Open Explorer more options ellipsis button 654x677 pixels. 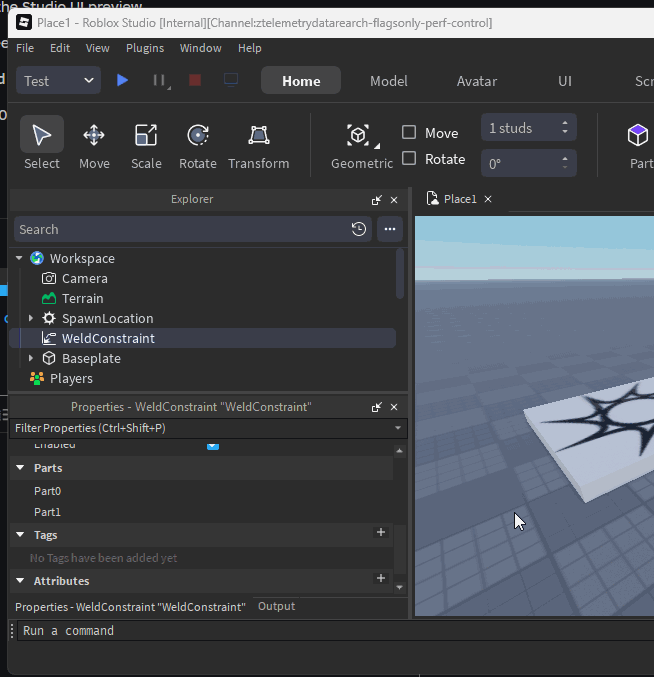click(x=390, y=229)
